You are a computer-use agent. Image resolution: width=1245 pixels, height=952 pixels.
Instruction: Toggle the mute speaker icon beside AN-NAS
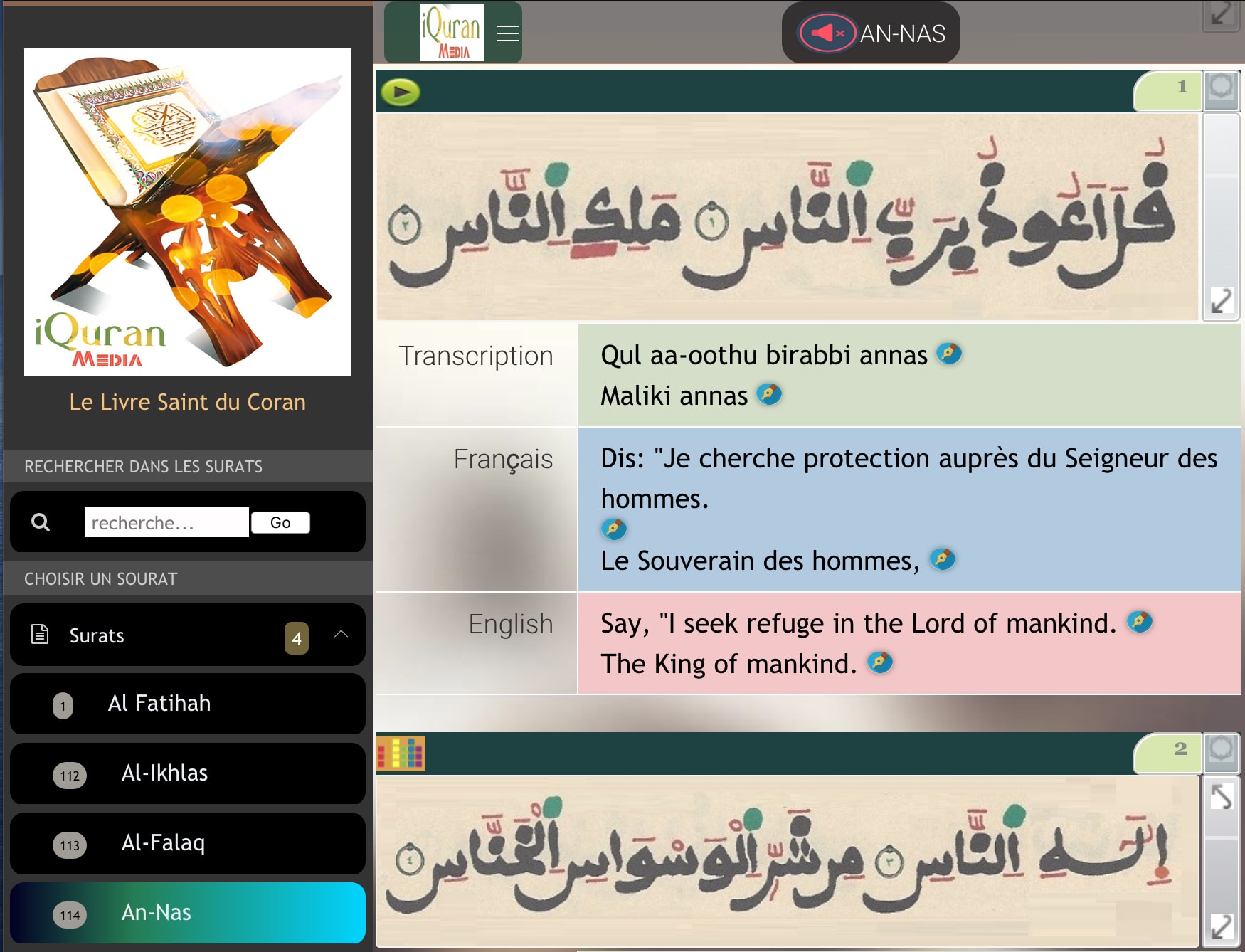[x=827, y=33]
